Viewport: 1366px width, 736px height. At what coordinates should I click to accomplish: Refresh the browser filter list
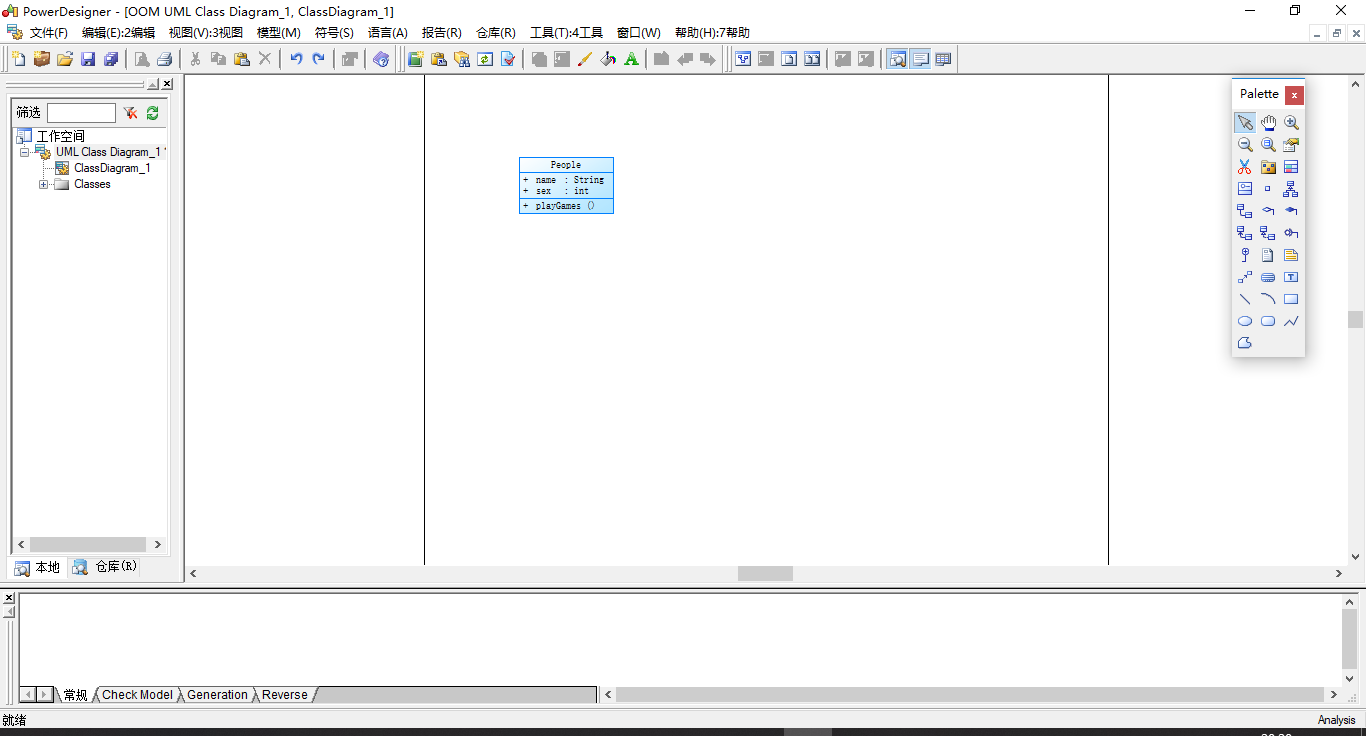click(x=152, y=112)
